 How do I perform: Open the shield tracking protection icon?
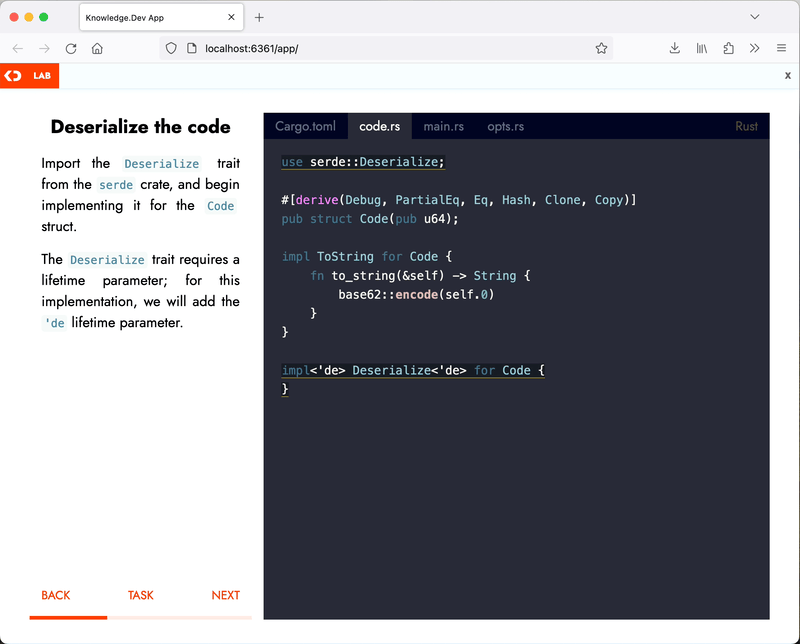171,48
